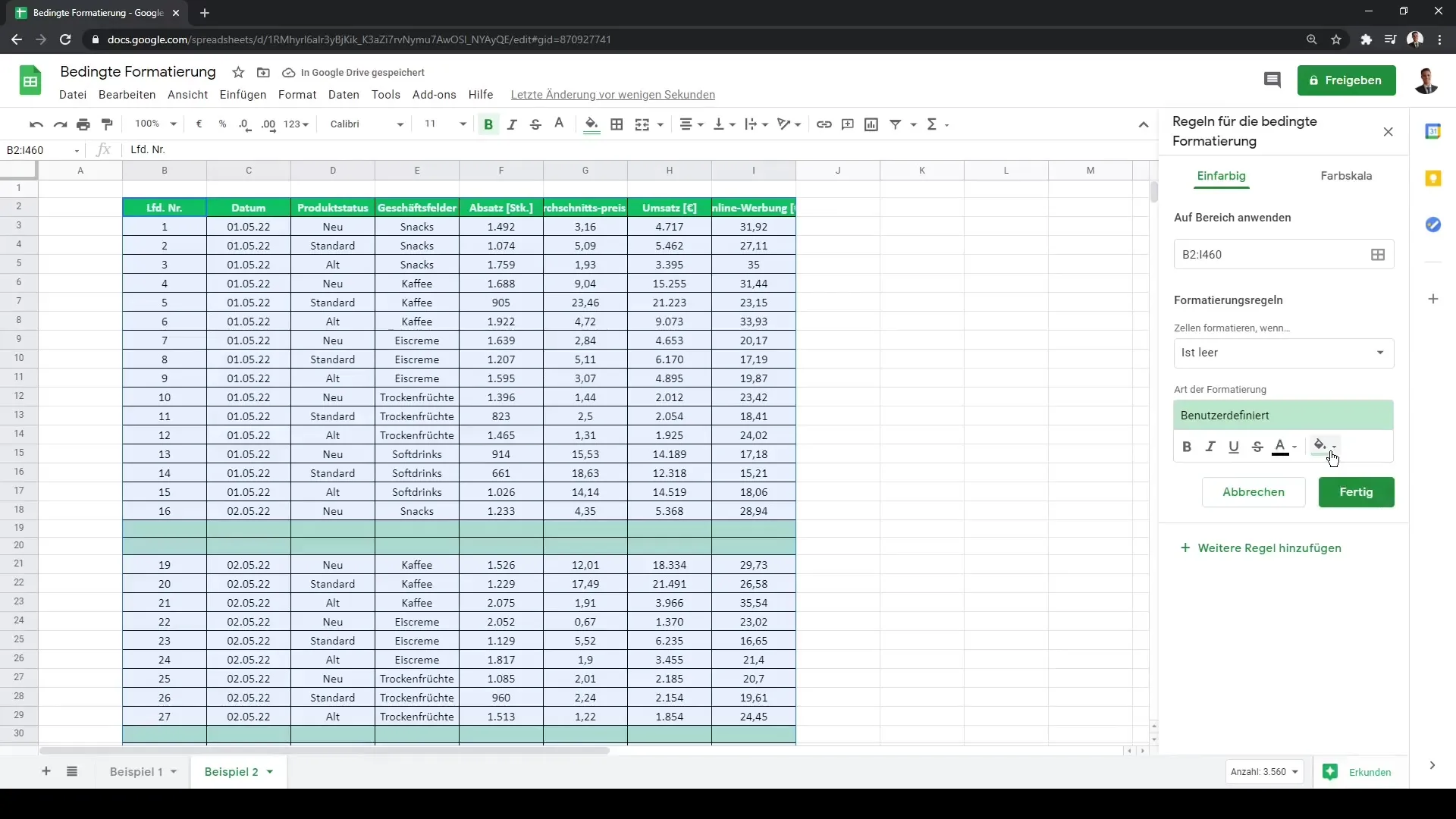1456x819 pixels.
Task: Format as currency with Euro icon
Action: 199,124
